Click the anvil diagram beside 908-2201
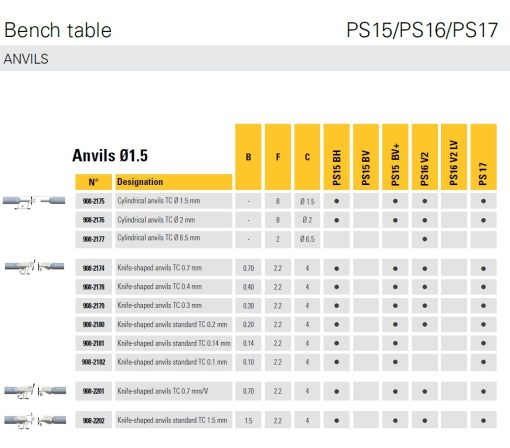510x448 pixels. [x=35, y=391]
